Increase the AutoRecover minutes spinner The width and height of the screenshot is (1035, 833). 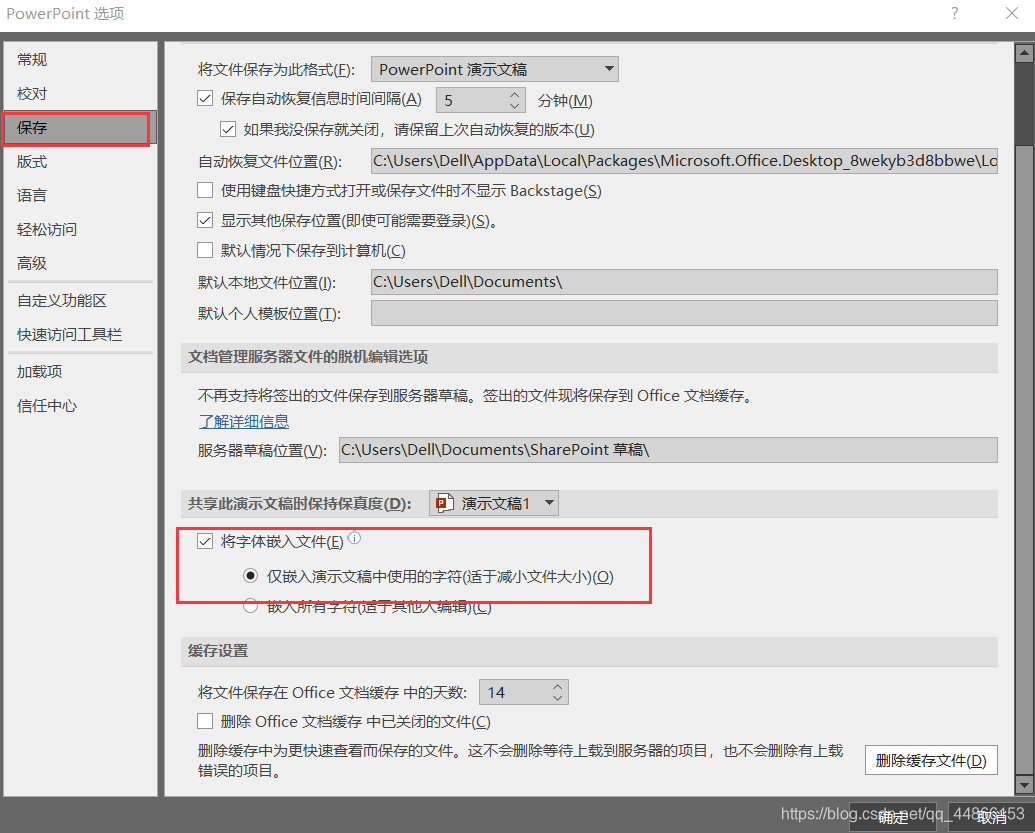coord(515,94)
